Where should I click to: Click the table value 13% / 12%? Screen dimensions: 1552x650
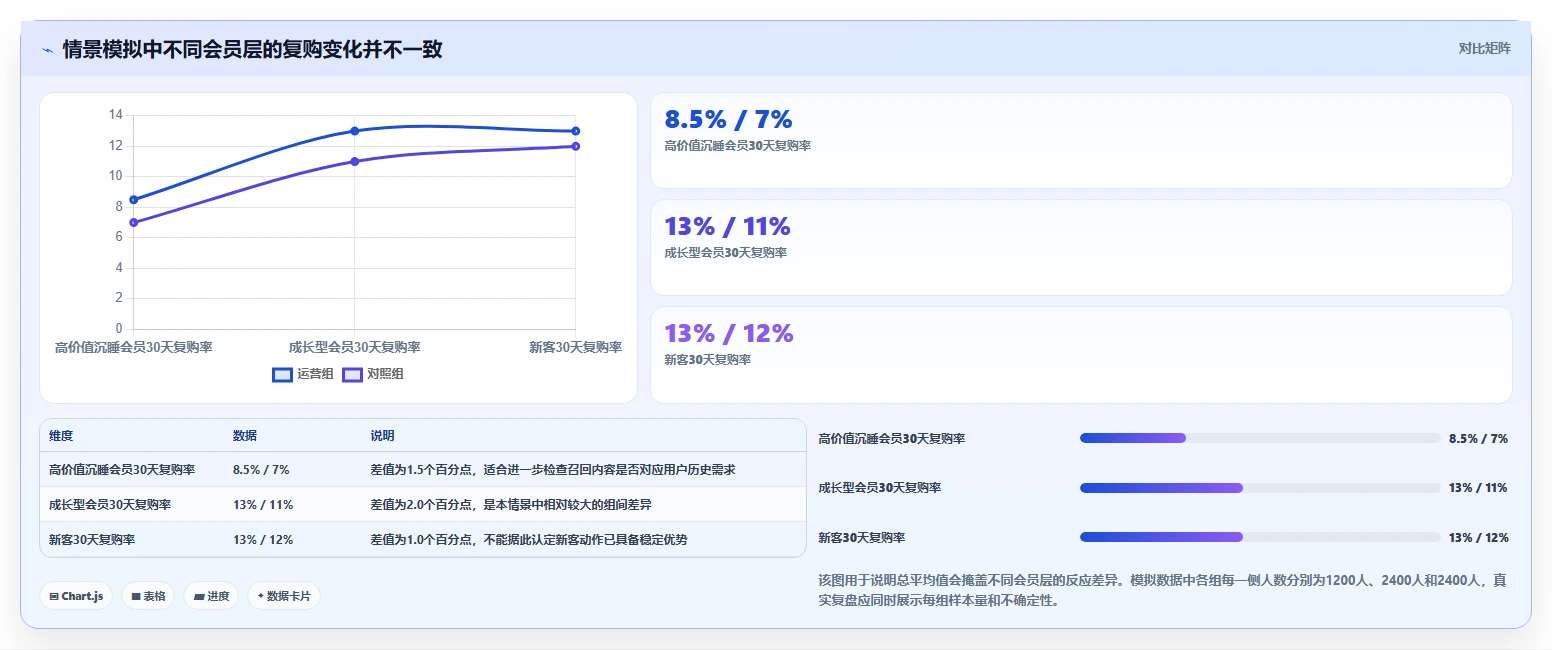click(x=263, y=539)
